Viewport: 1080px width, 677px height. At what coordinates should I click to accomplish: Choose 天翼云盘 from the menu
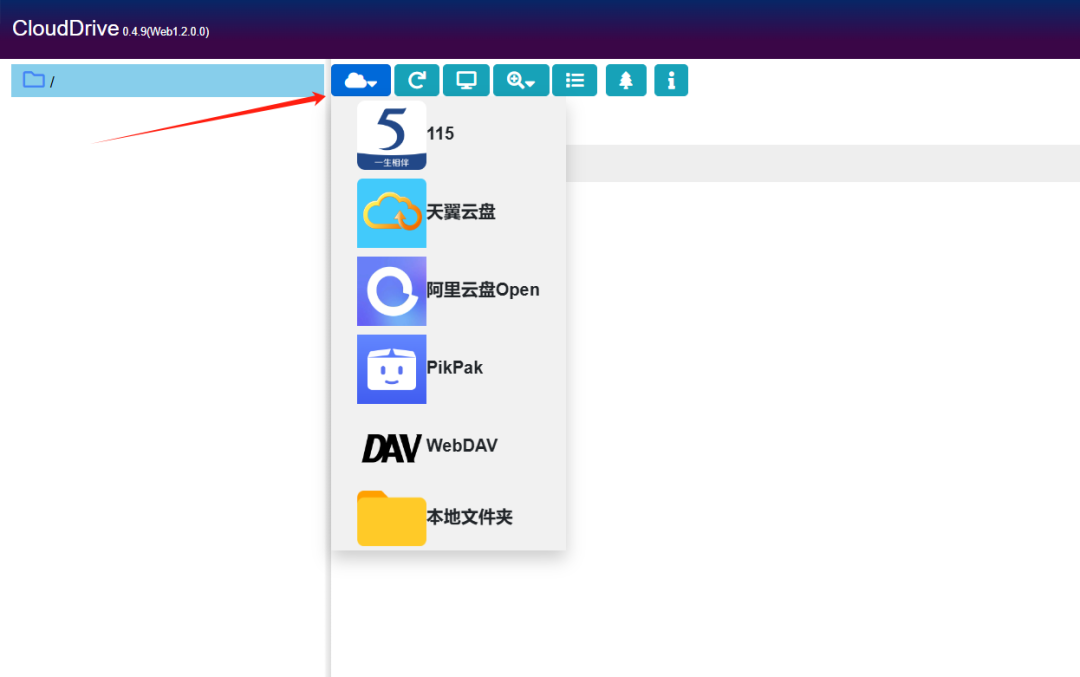point(461,212)
